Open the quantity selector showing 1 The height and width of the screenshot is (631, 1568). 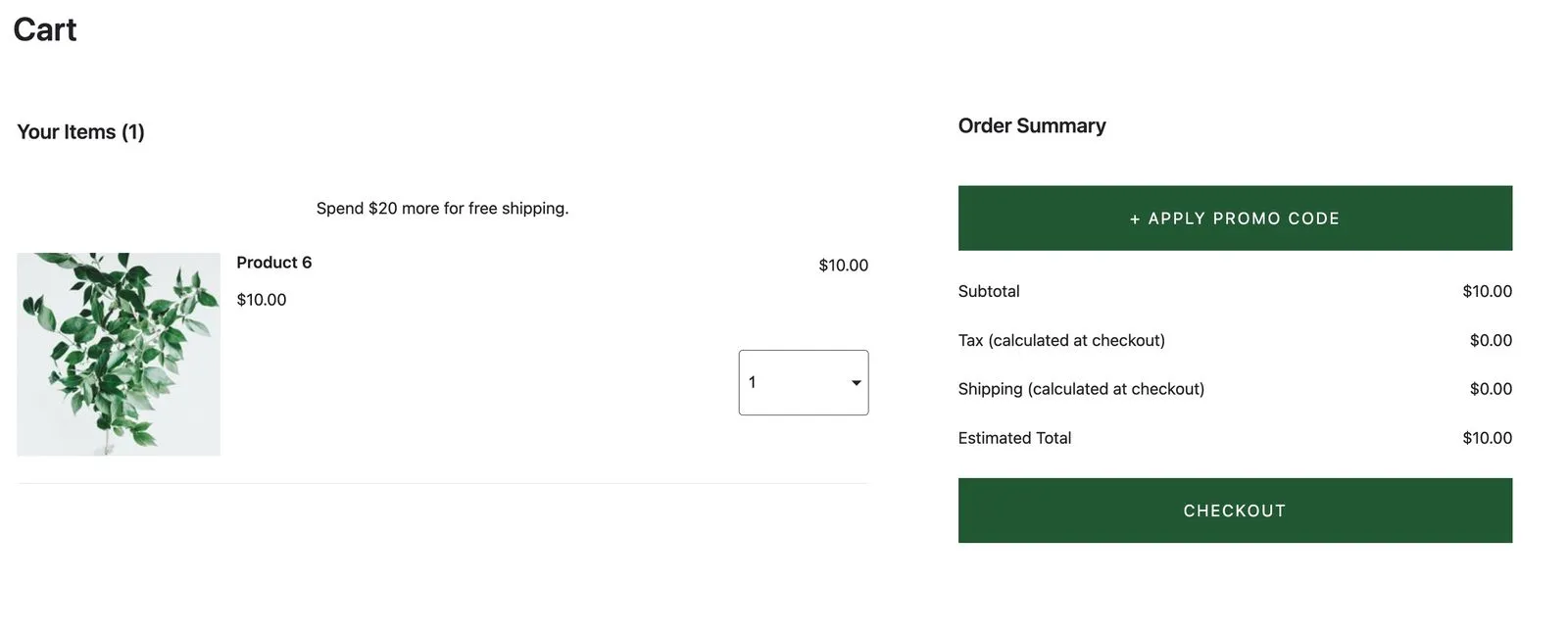(x=803, y=382)
